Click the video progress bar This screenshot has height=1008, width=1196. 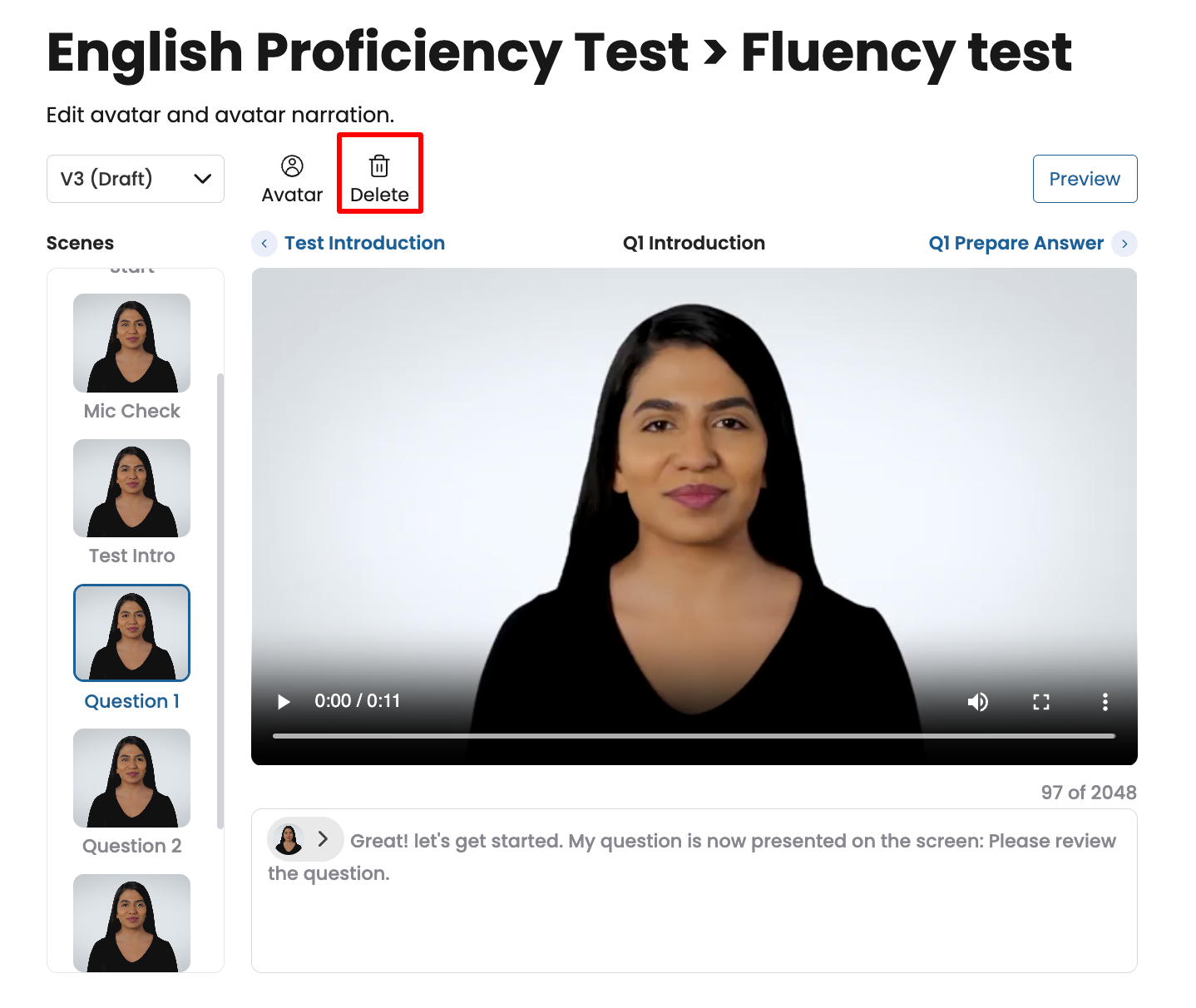694,736
